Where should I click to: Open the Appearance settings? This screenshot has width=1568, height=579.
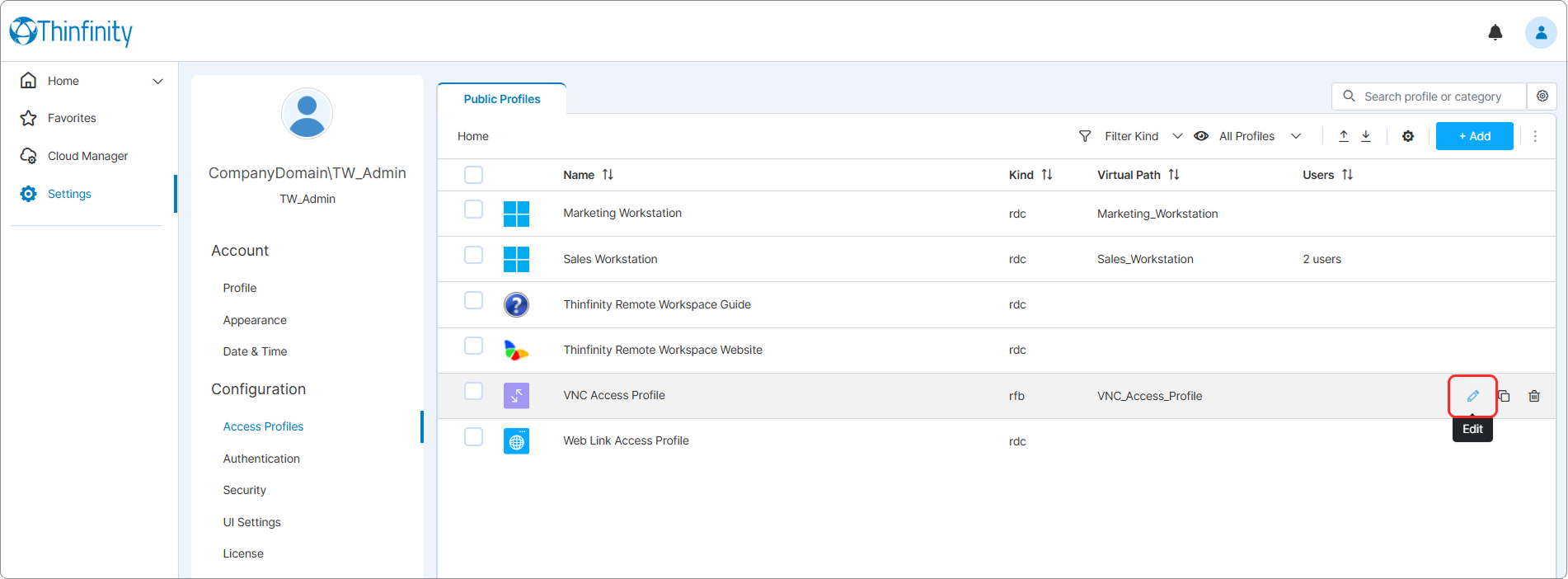coord(255,320)
